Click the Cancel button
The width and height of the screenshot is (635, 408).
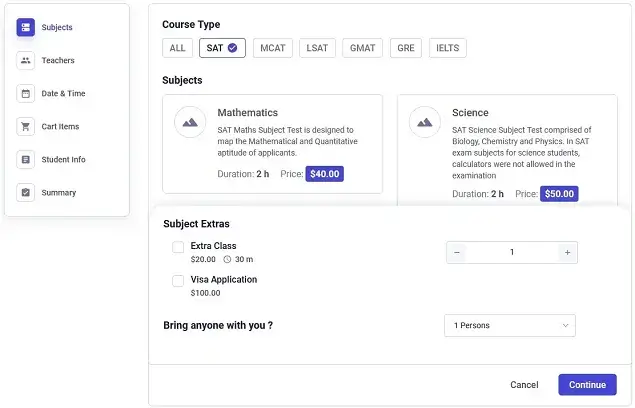[x=524, y=385]
